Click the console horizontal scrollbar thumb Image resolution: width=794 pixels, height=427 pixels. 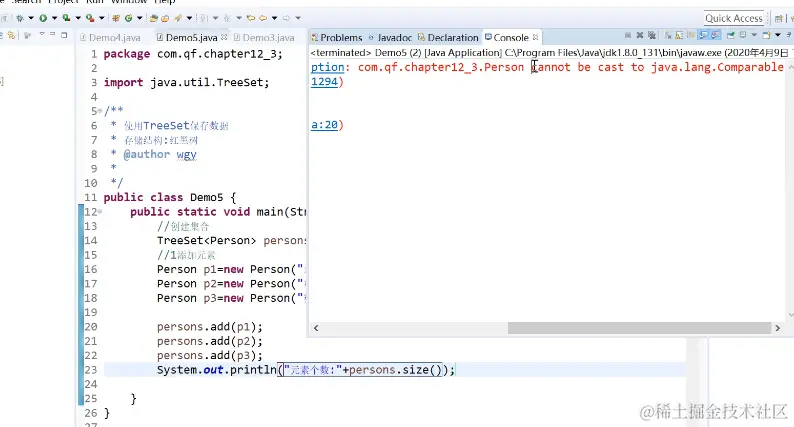(639, 328)
